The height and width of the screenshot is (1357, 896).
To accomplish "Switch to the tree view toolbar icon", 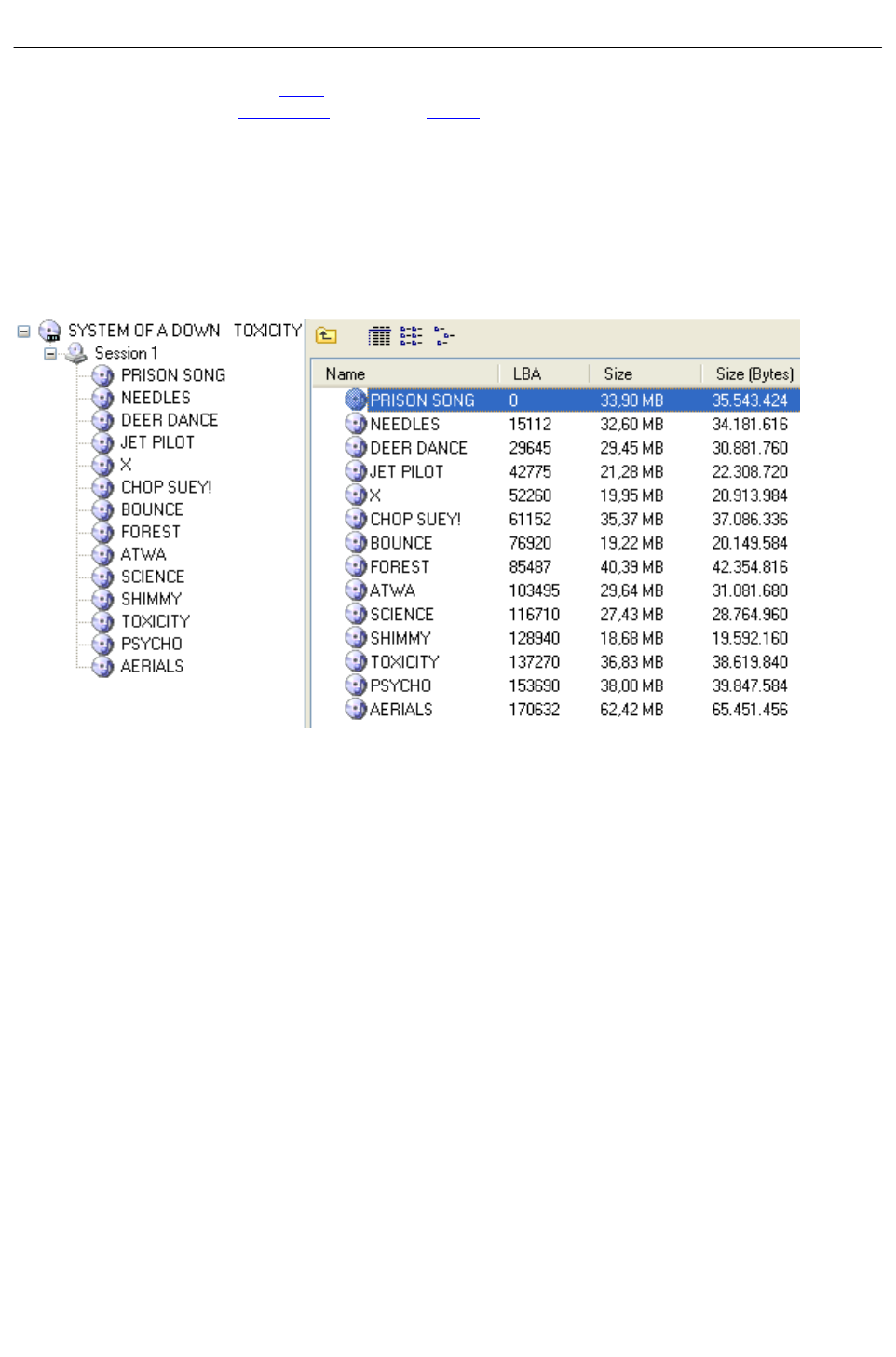I will [443, 335].
